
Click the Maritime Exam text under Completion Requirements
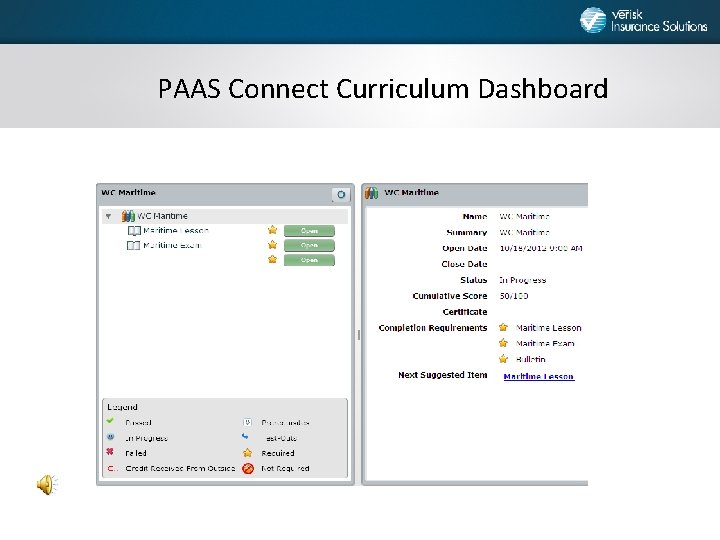coord(545,343)
